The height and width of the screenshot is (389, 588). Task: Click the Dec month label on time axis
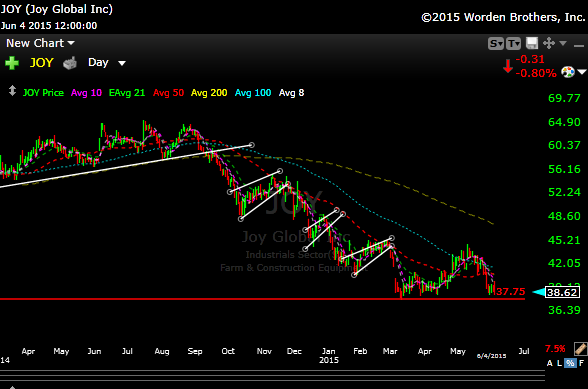coord(294,351)
